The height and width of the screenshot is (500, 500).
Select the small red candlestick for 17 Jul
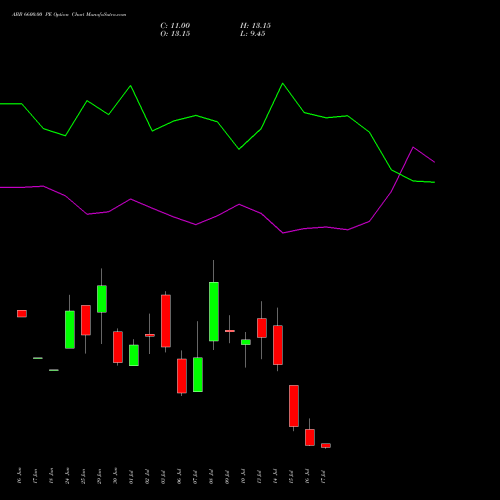tap(326, 445)
